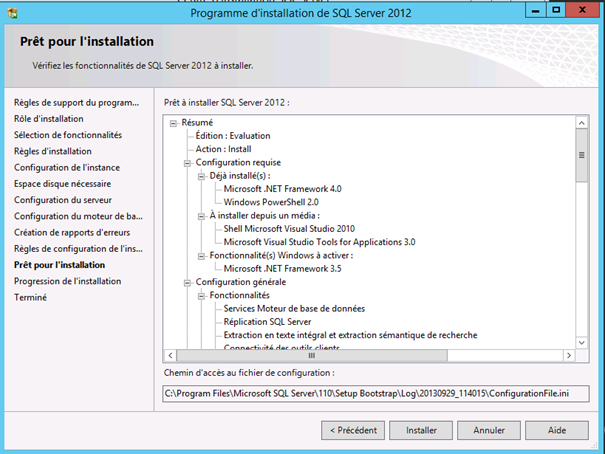The width and height of the screenshot is (605, 454).
Task: Collapse the Configuration requise node
Action: tap(187, 163)
